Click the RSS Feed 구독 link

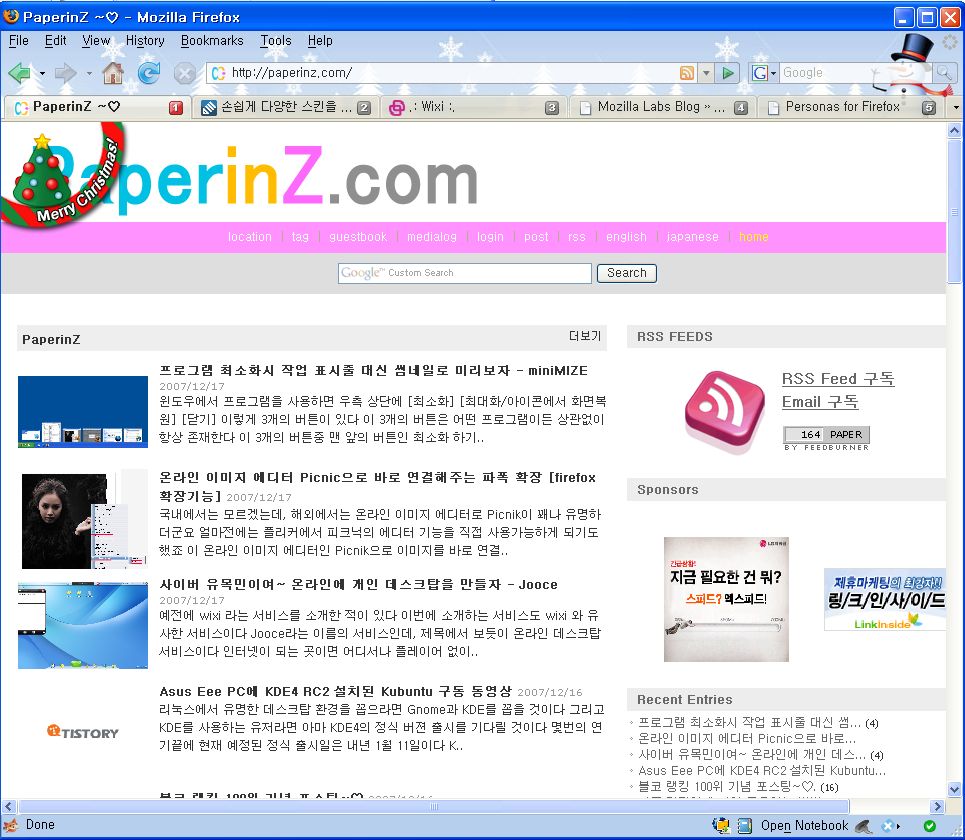(x=838, y=378)
